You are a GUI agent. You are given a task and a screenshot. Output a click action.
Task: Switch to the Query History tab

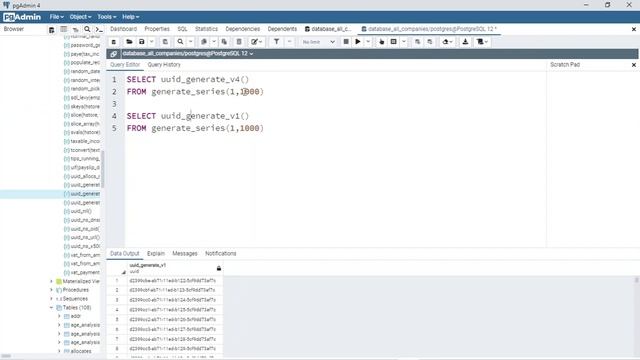point(164,64)
